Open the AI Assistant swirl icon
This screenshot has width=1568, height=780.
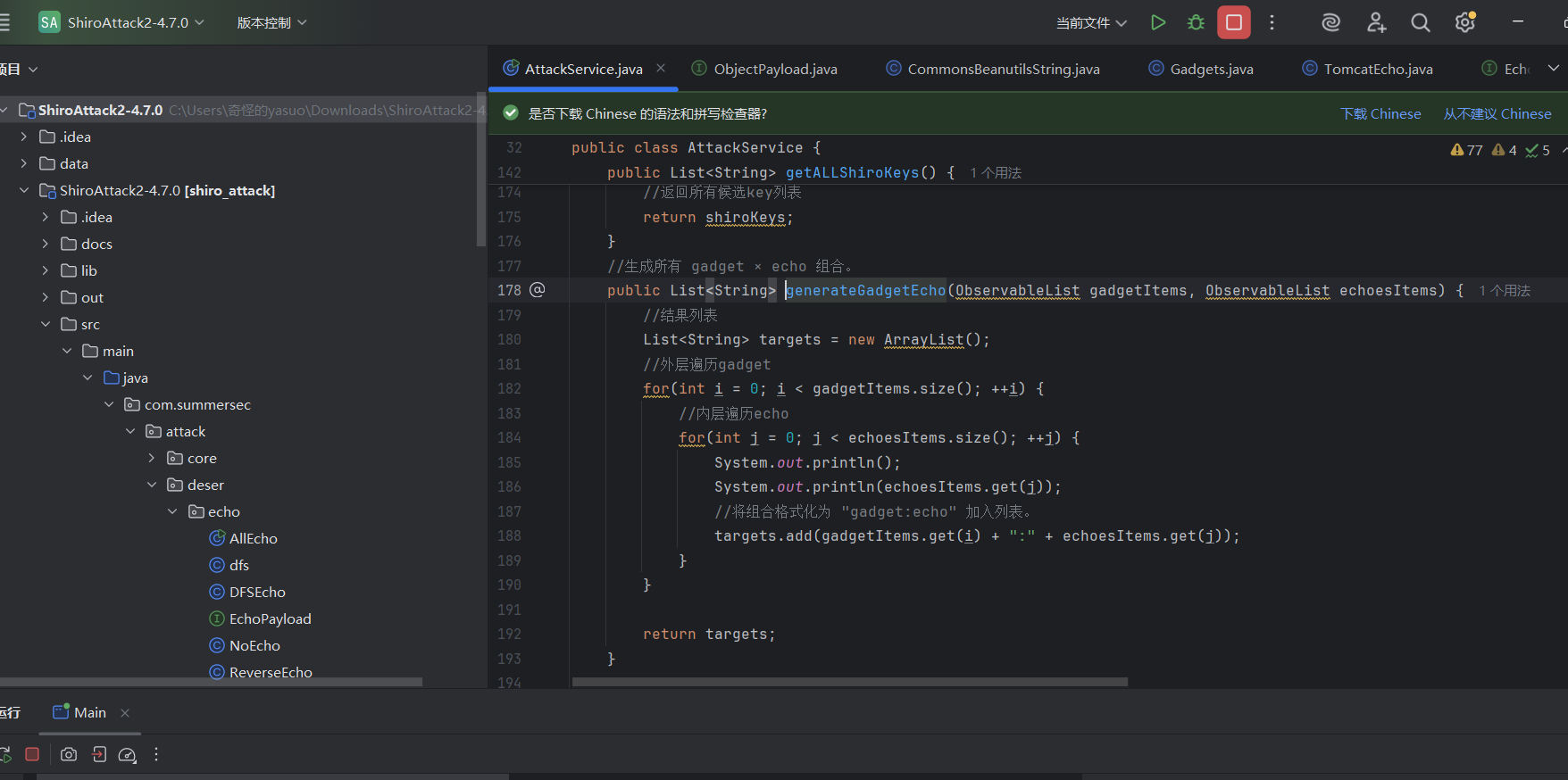[1330, 22]
